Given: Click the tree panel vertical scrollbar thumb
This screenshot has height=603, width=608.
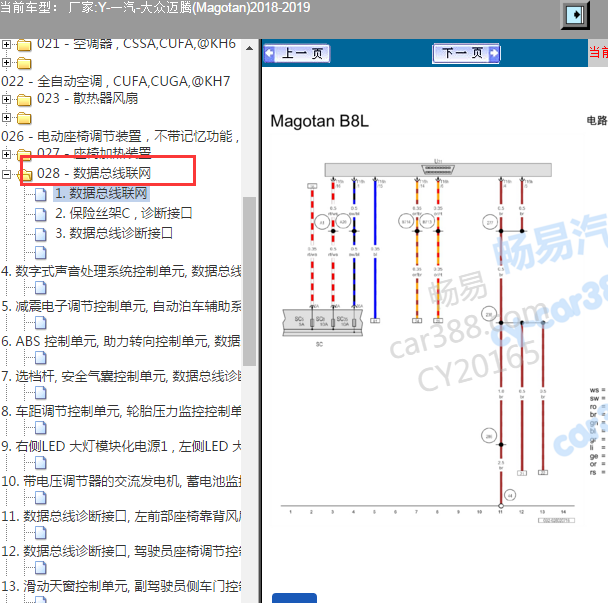Looking at the screenshot, I should point(249,282).
